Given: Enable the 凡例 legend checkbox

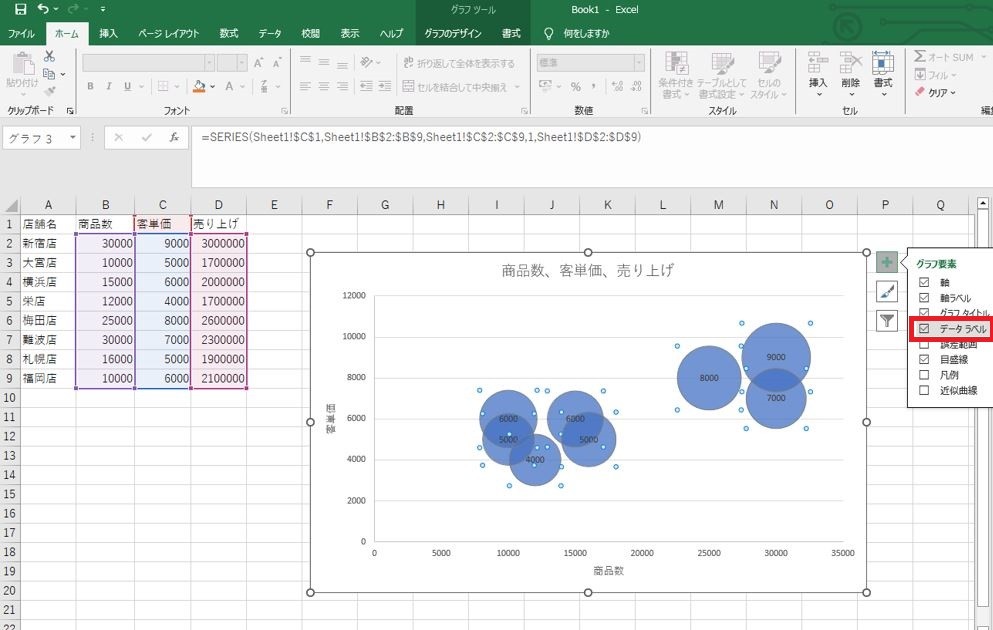Looking at the screenshot, I should click(x=924, y=375).
